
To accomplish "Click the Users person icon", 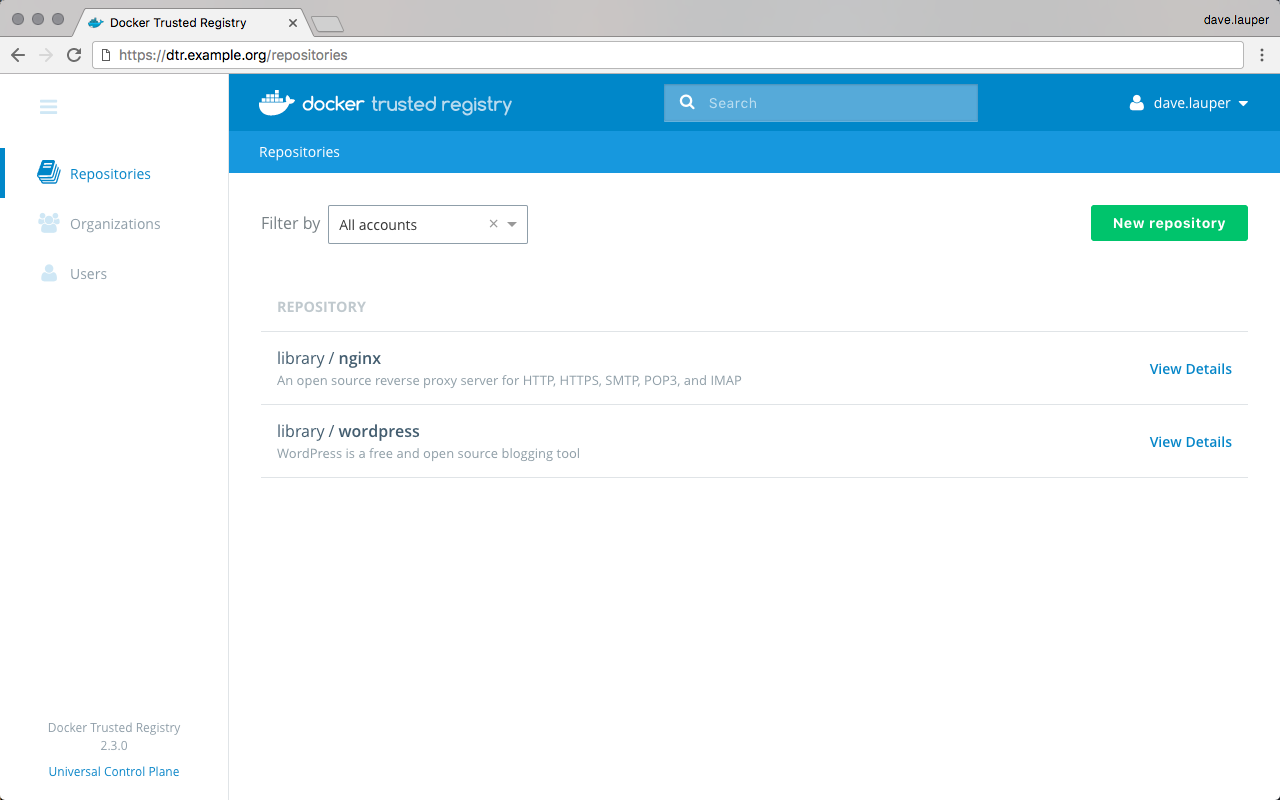I will point(48,273).
